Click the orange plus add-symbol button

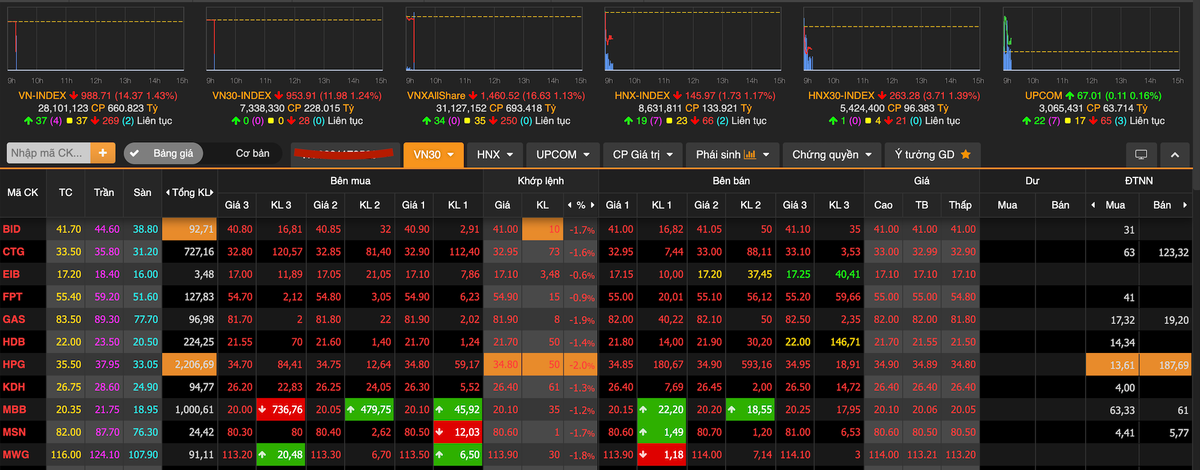pos(103,154)
